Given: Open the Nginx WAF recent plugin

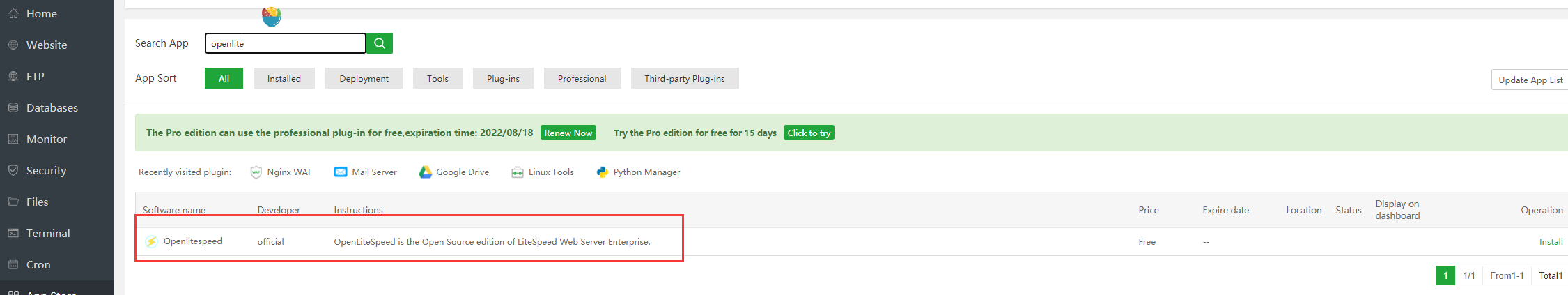Looking at the screenshot, I should [281, 172].
